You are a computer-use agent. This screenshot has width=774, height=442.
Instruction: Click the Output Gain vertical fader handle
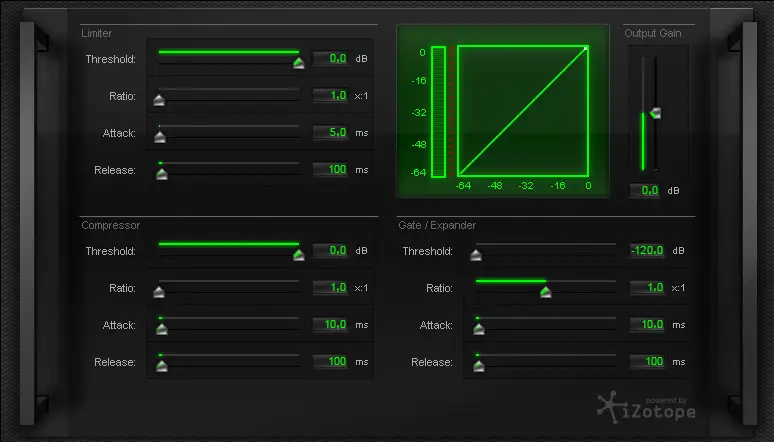(656, 113)
